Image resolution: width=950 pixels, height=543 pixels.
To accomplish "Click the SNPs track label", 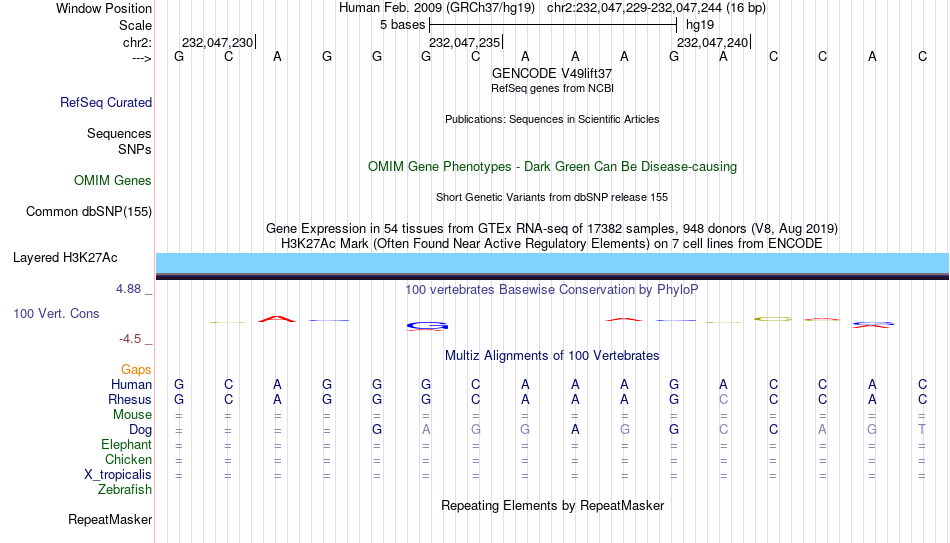I will point(135,149).
